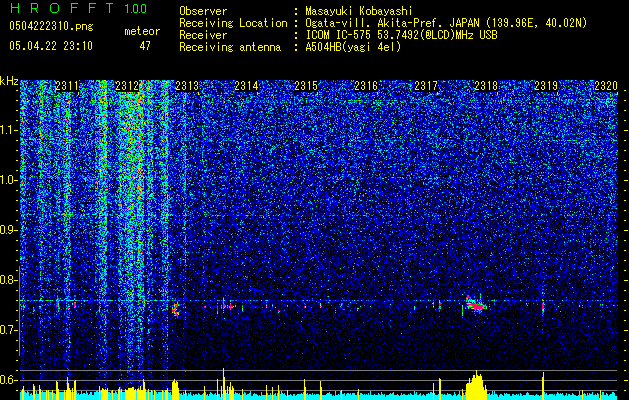Click the 2312 time marker
629x400 pixels.
127,86
